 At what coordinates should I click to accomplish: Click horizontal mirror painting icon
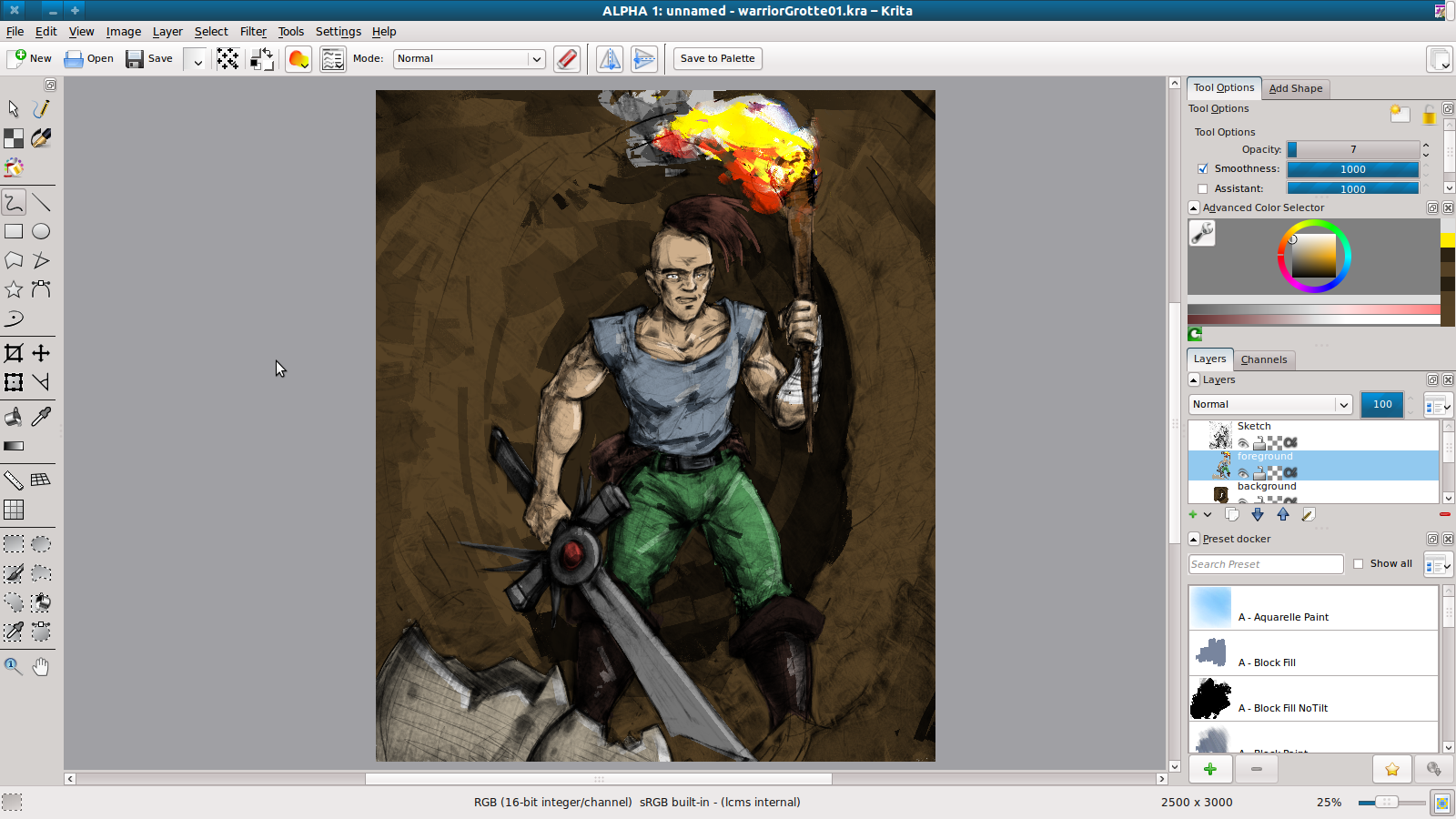[x=610, y=59]
